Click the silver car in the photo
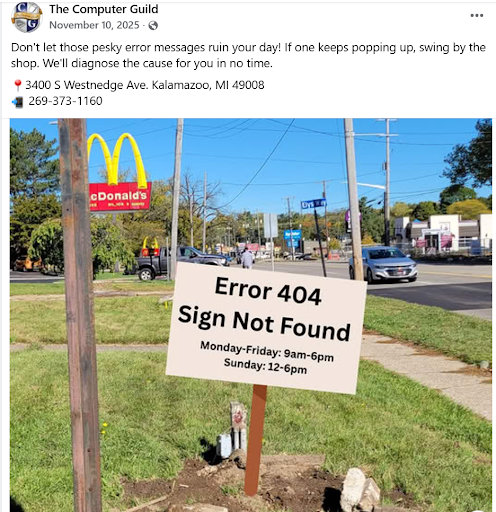496x512 pixels. tap(384, 264)
